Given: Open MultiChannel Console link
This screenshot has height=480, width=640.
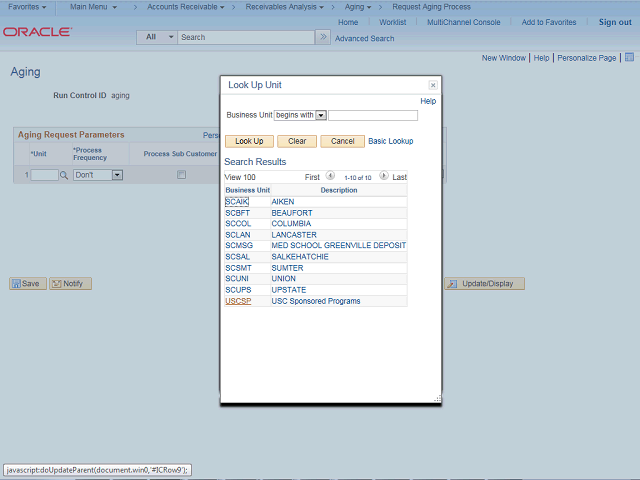Looking at the screenshot, I should 464,22.
